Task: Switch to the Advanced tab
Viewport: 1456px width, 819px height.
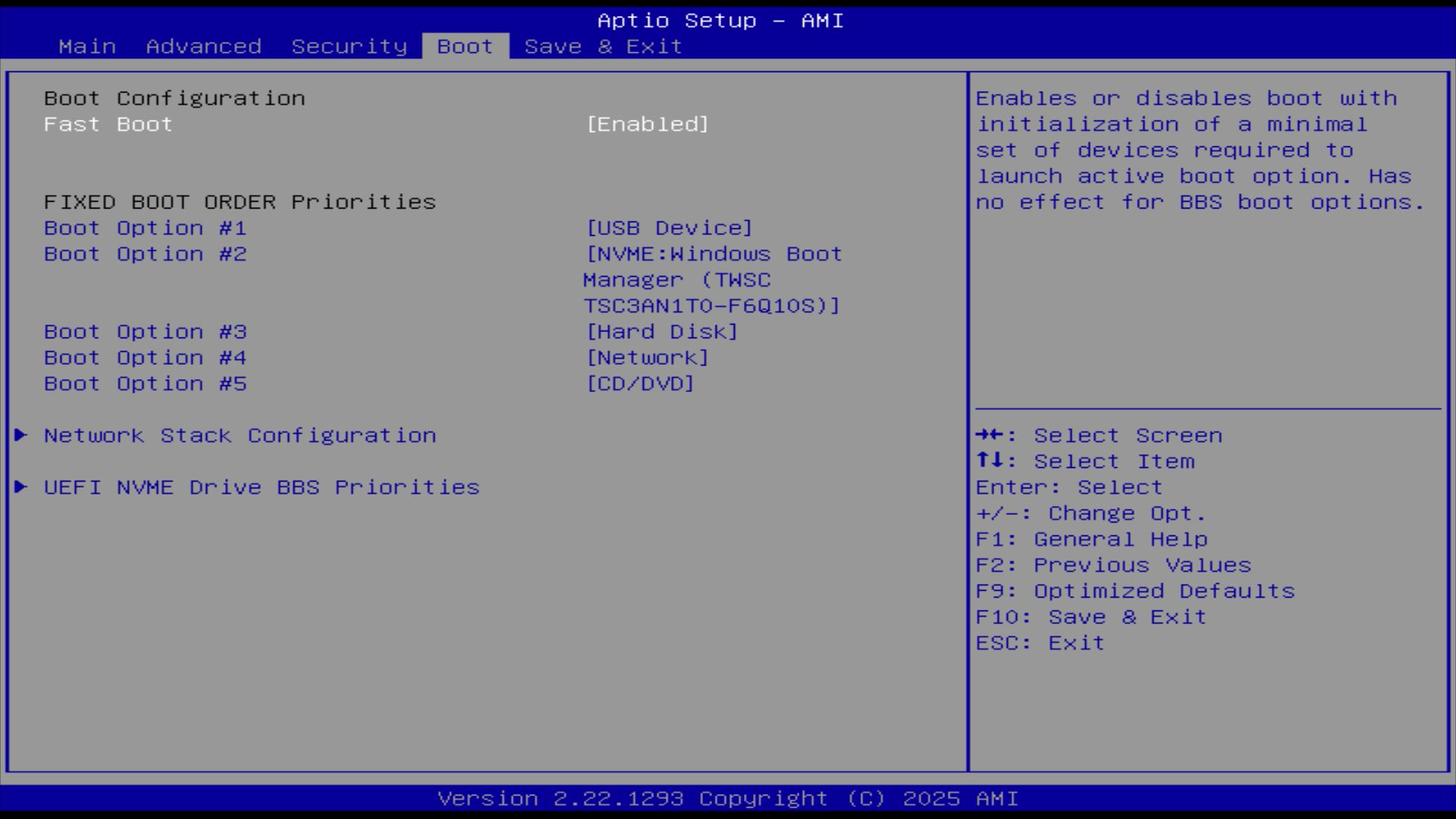Action: coord(203,46)
